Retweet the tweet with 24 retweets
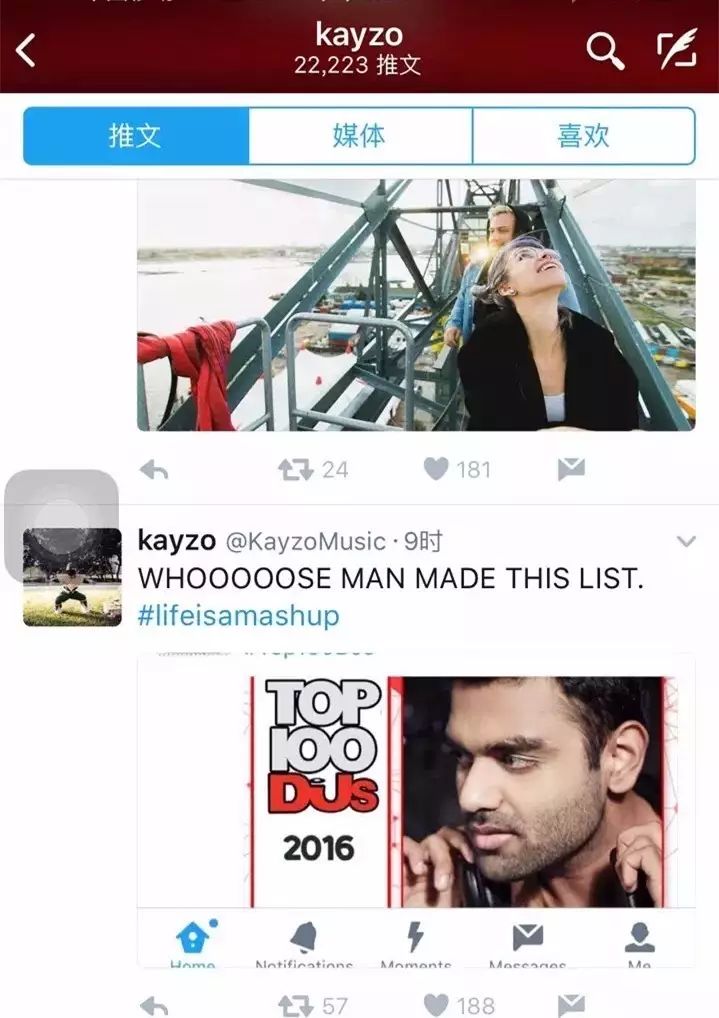 [x=296, y=469]
